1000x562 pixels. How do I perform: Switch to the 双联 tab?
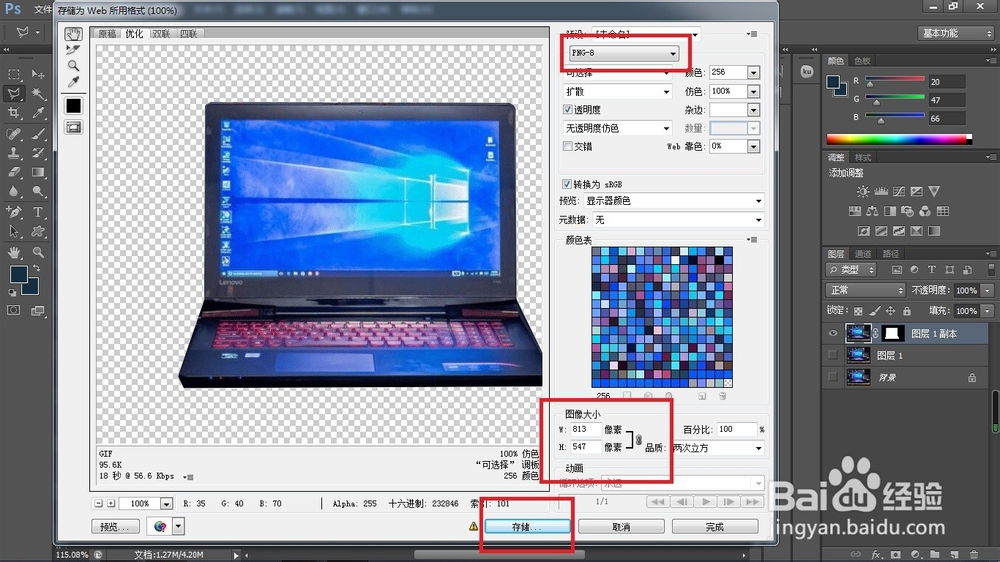click(161, 34)
